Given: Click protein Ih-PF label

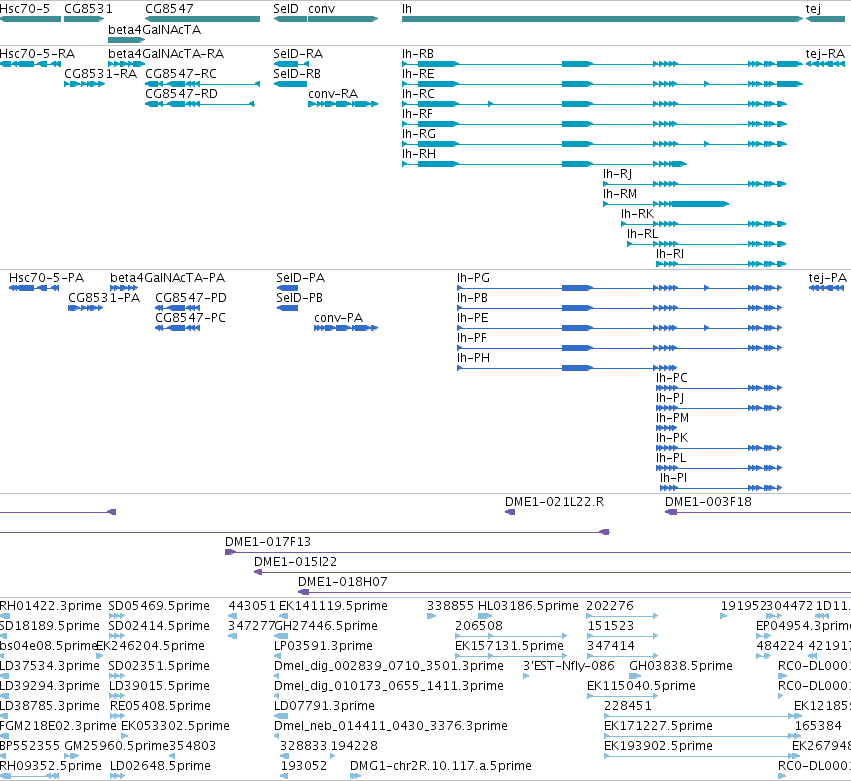Looking at the screenshot, I should click(x=472, y=338).
